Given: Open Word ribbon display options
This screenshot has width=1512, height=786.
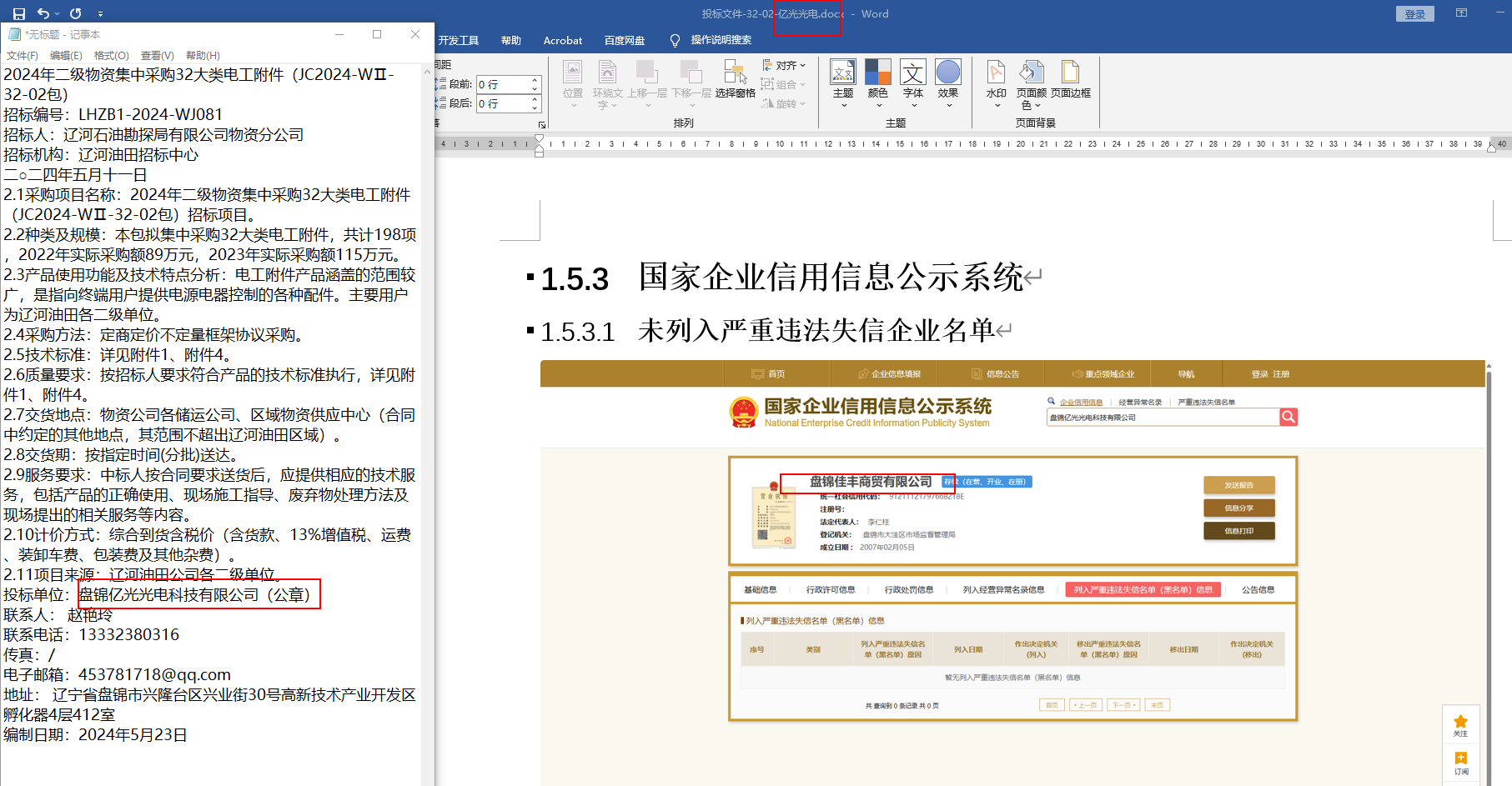Looking at the screenshot, I should click(x=1461, y=13).
